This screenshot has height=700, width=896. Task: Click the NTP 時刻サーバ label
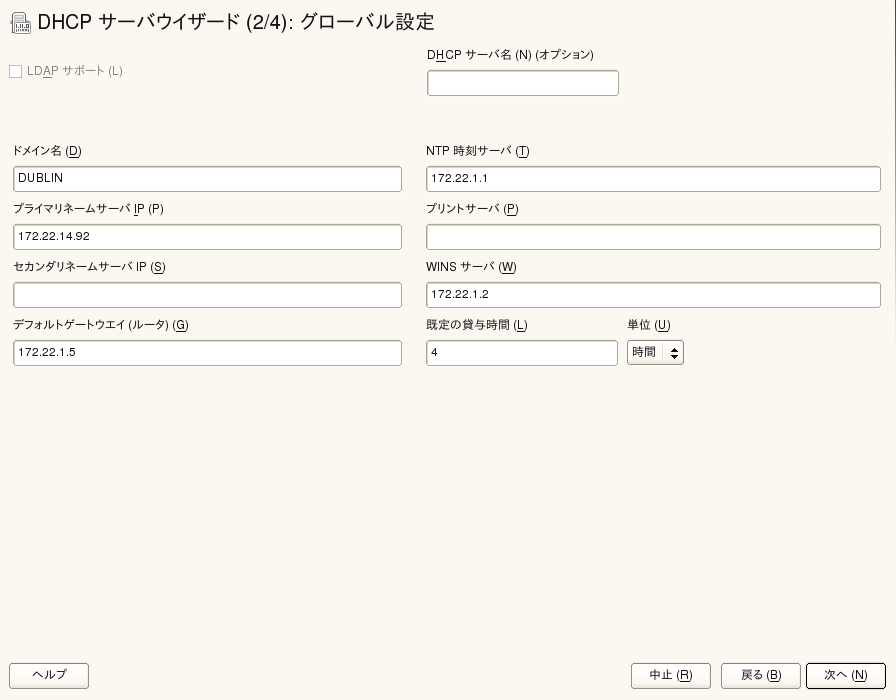[x=477, y=151]
